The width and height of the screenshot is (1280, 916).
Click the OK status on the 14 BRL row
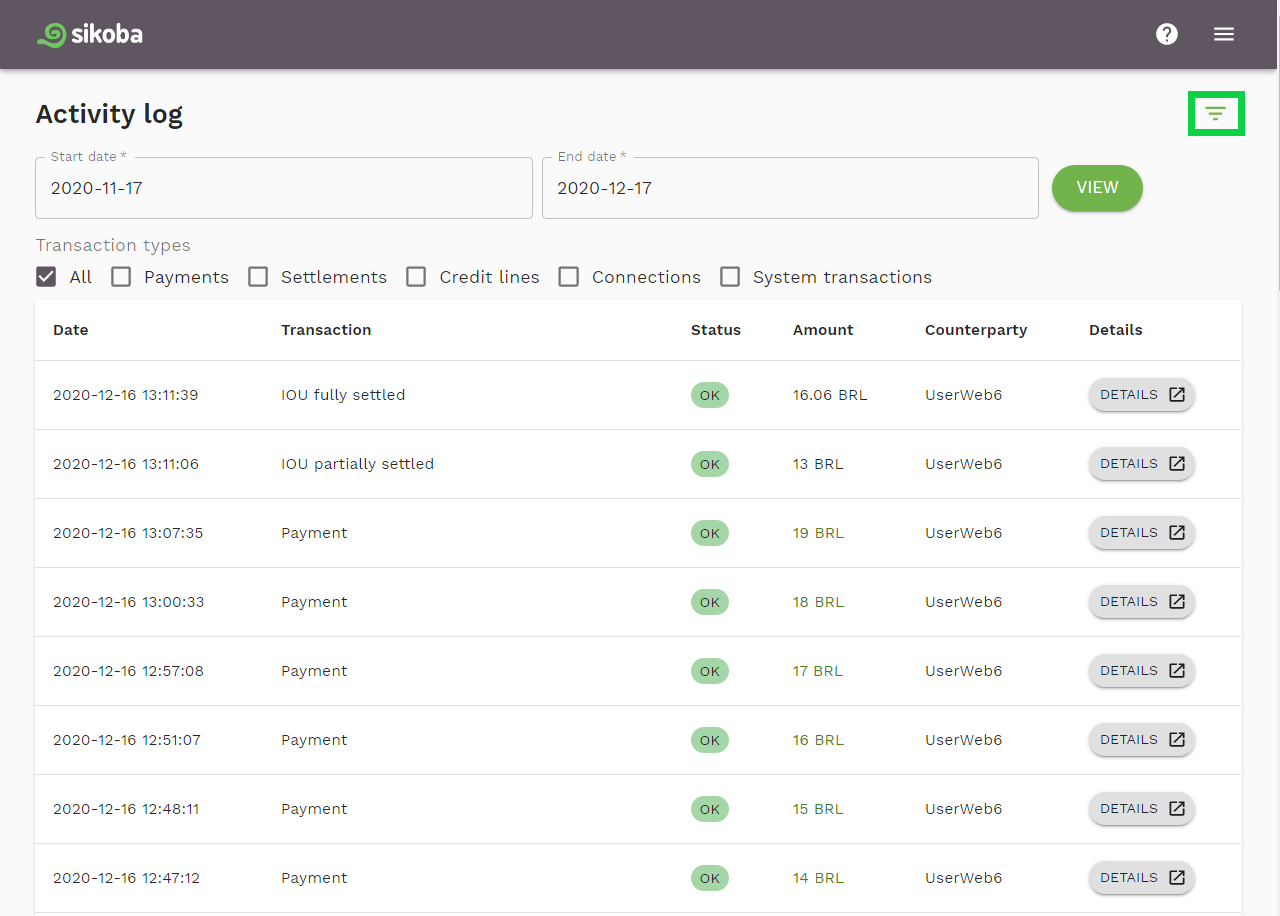pos(710,878)
